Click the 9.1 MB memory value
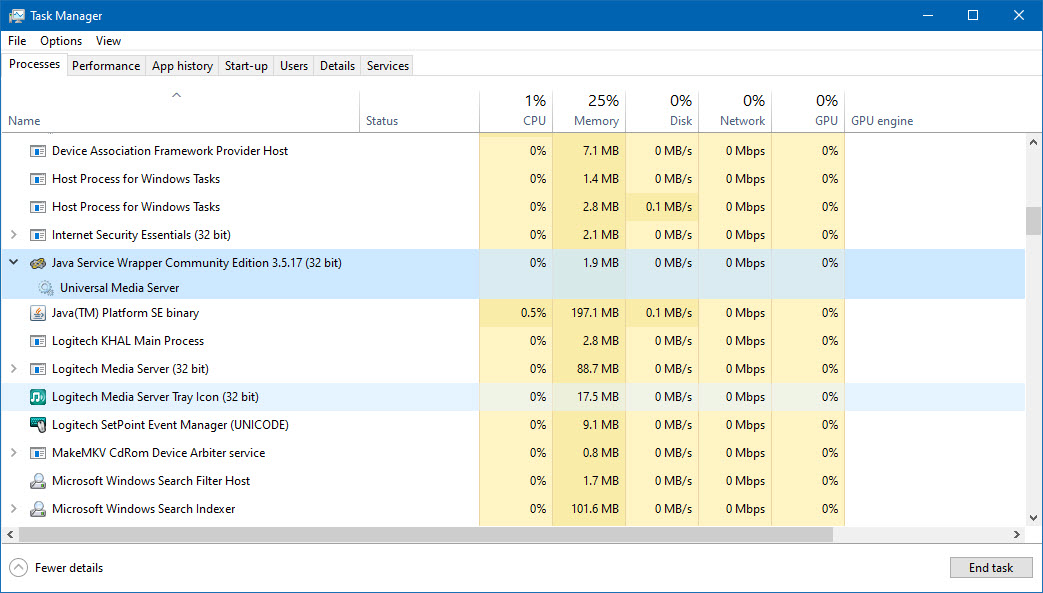 click(601, 425)
